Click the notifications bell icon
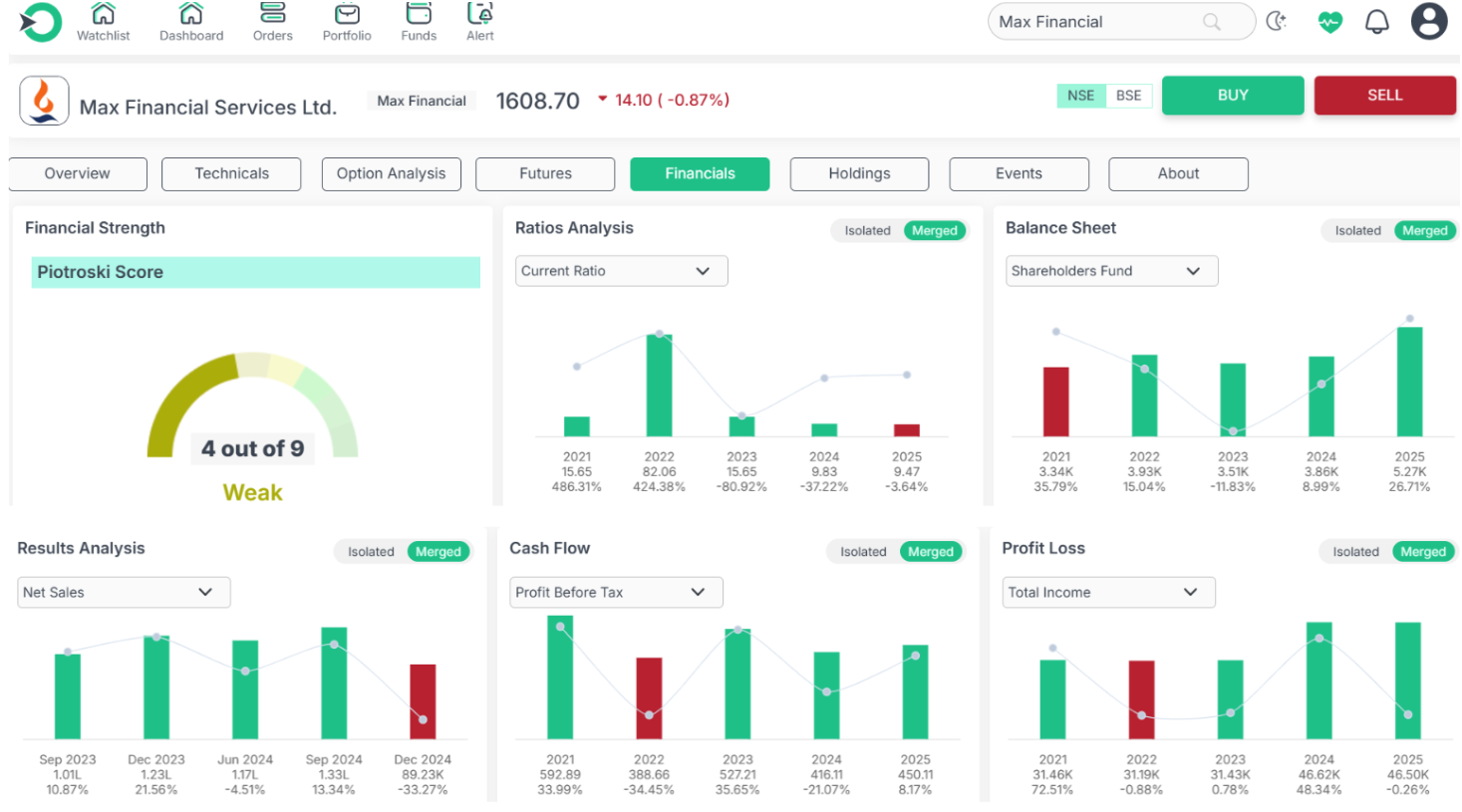This screenshot has height=812, width=1462. point(1376,22)
